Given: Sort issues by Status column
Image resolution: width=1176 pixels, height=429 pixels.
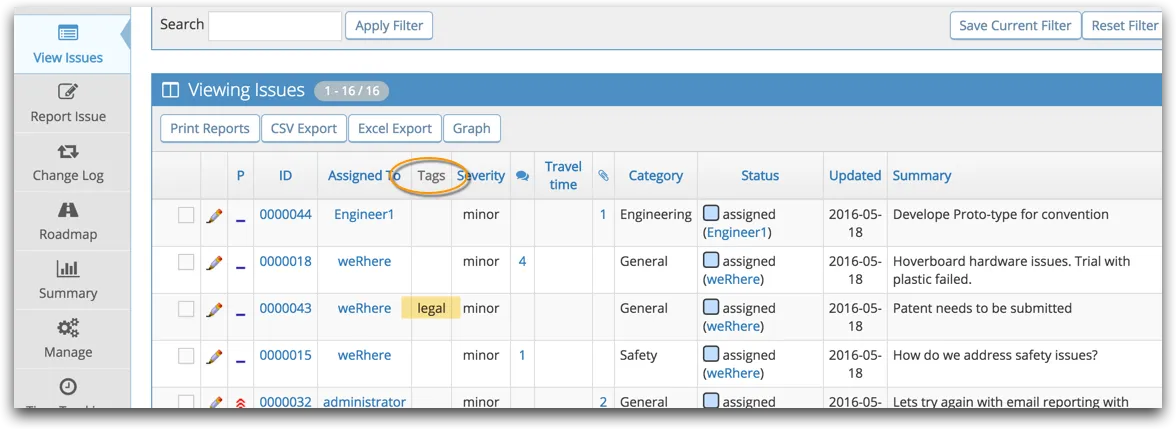Looking at the screenshot, I should pos(760,176).
